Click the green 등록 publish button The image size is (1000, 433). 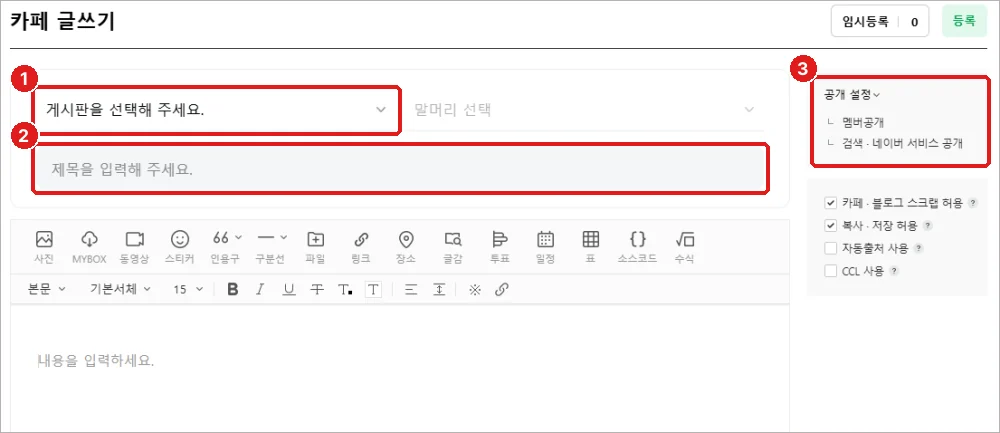[x=964, y=21]
